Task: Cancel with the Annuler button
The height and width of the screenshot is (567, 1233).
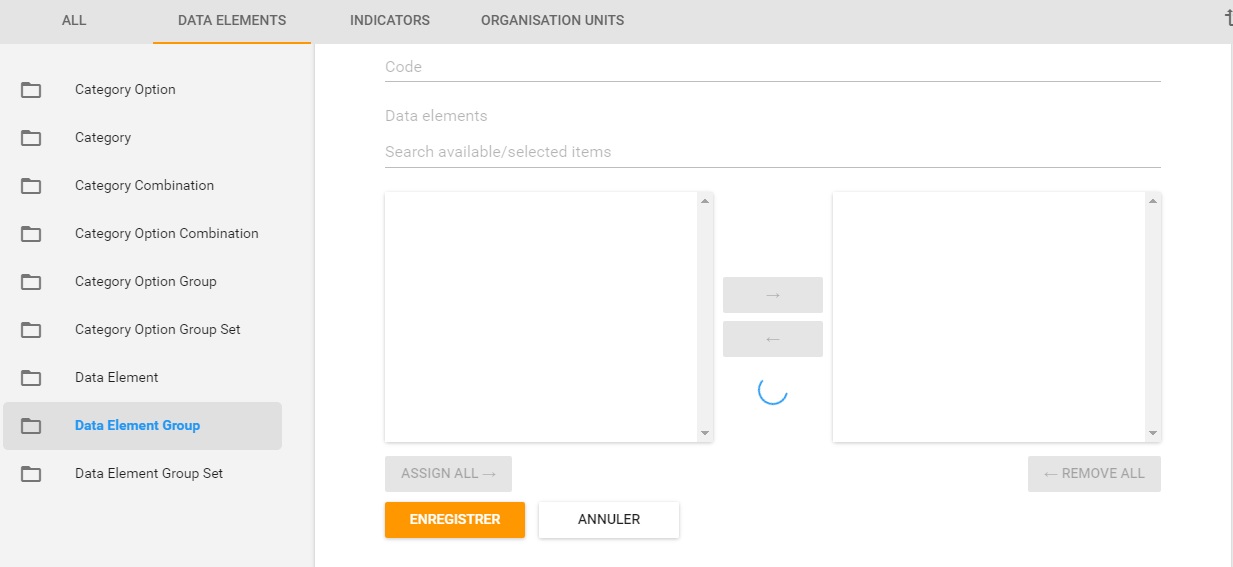Action: (x=609, y=520)
